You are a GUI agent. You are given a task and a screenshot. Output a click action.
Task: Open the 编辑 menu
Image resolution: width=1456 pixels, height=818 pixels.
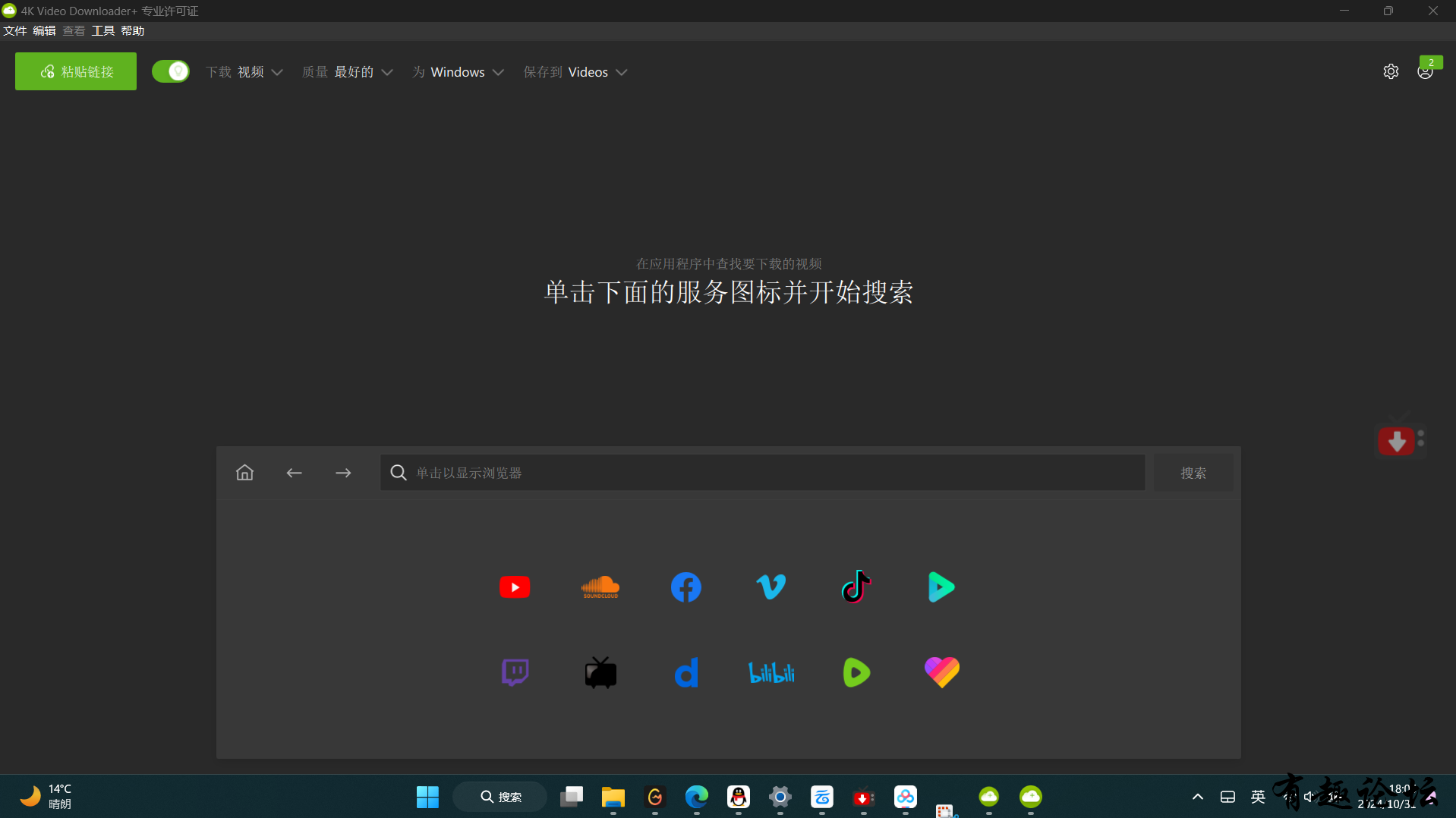pyautogui.click(x=44, y=31)
